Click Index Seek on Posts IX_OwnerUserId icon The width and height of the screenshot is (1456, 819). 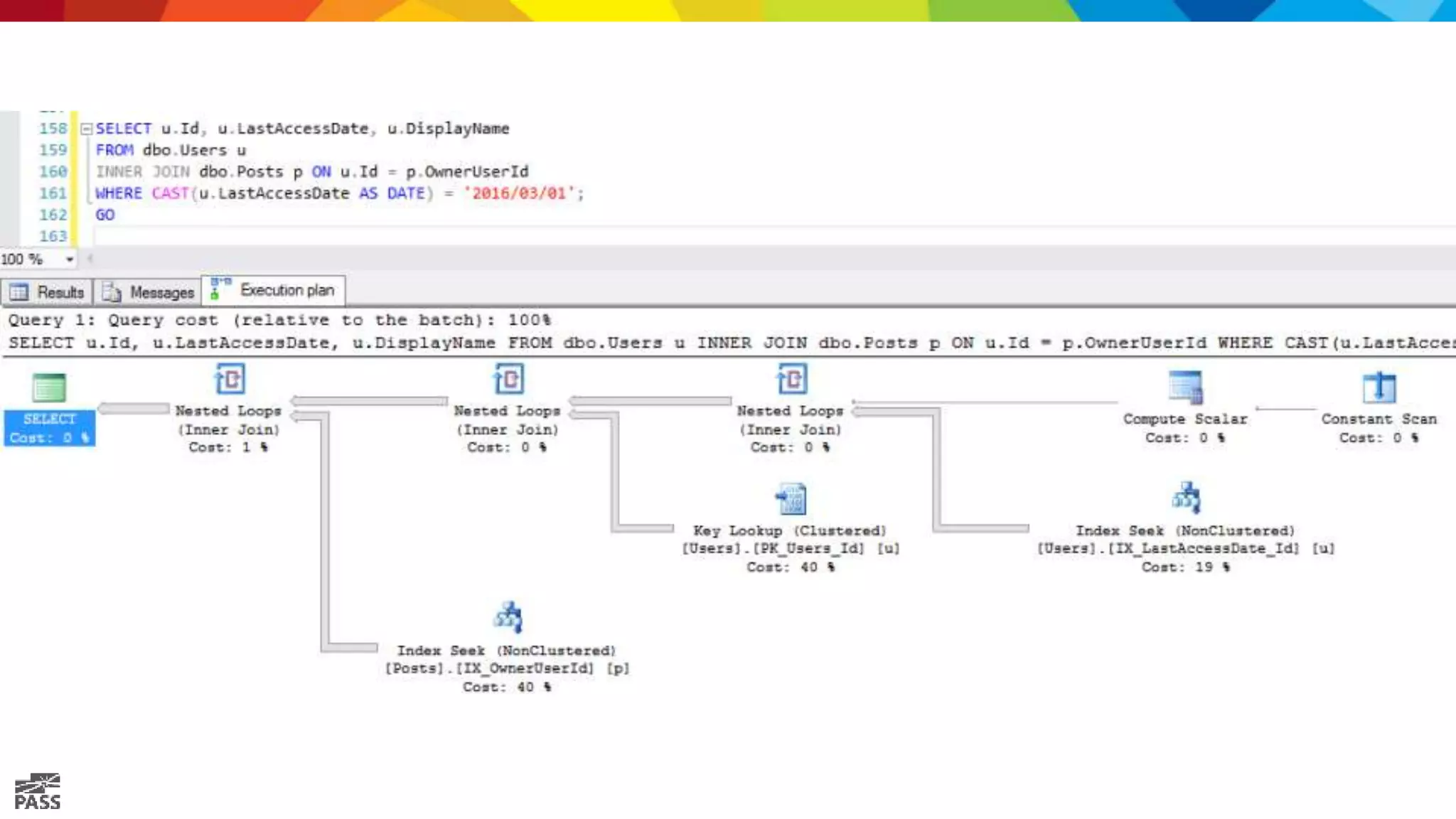click(x=508, y=617)
